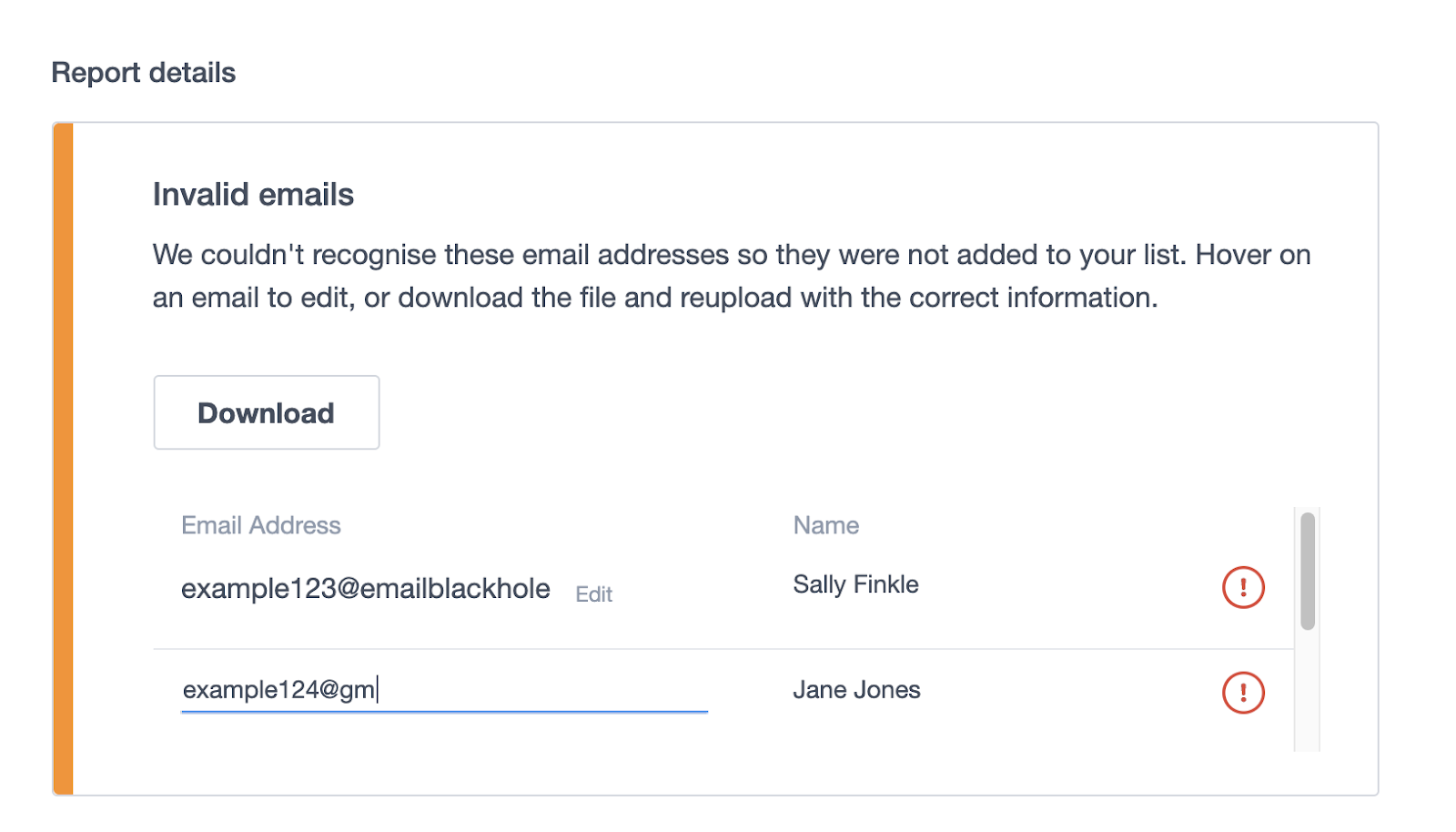The image size is (1456, 832).
Task: Select the Sally Finkle name cell
Action: pos(855,584)
